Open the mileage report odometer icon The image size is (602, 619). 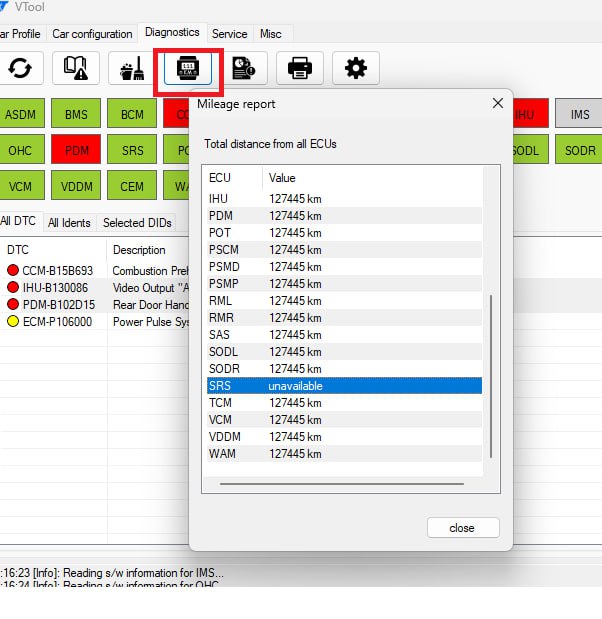pos(188,68)
